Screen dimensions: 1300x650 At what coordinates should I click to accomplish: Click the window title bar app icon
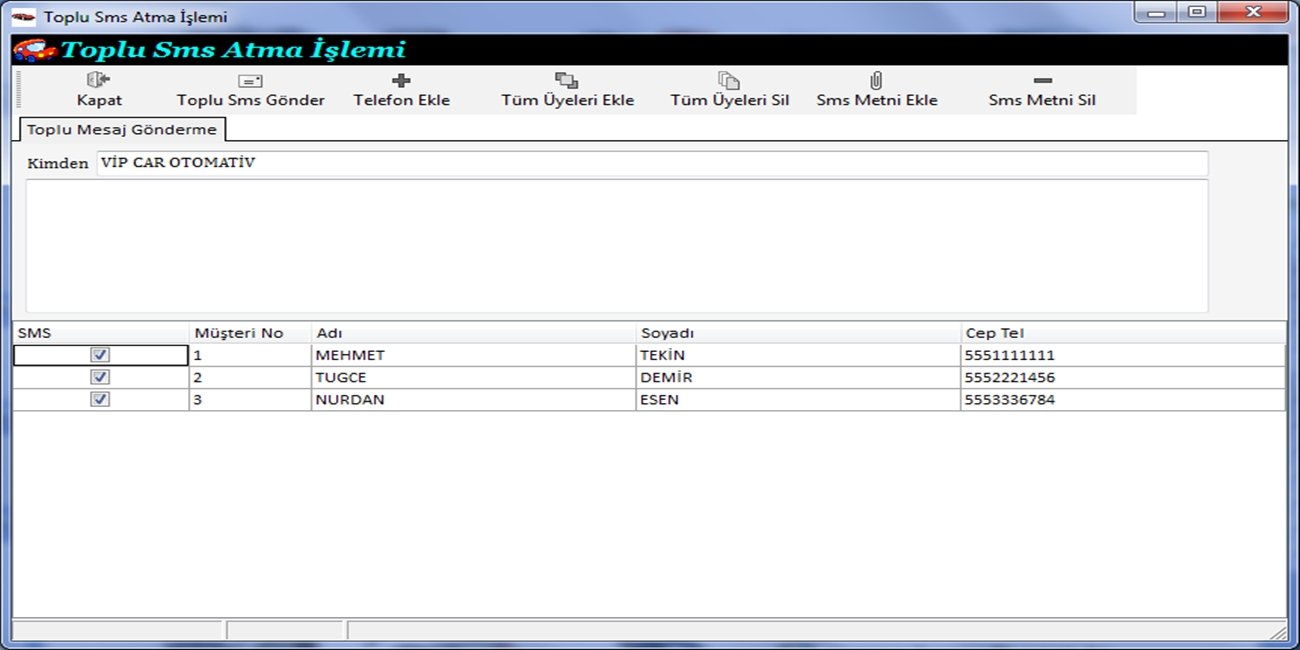pyautogui.click(x=23, y=17)
